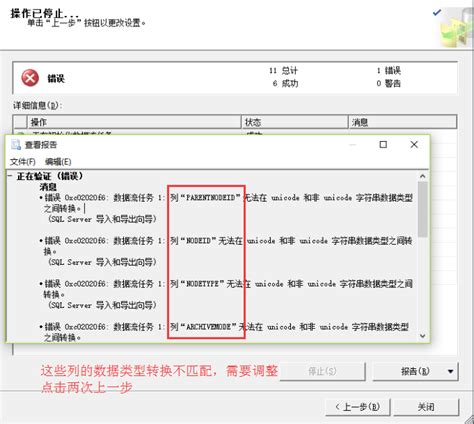The image size is (474, 424).
Task: Click the blue checkmark icon at top
Action: point(437,12)
